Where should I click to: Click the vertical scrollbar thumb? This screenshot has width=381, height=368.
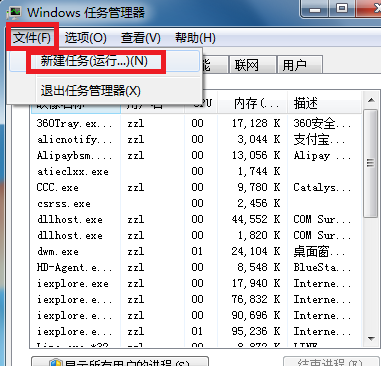click(x=371, y=163)
